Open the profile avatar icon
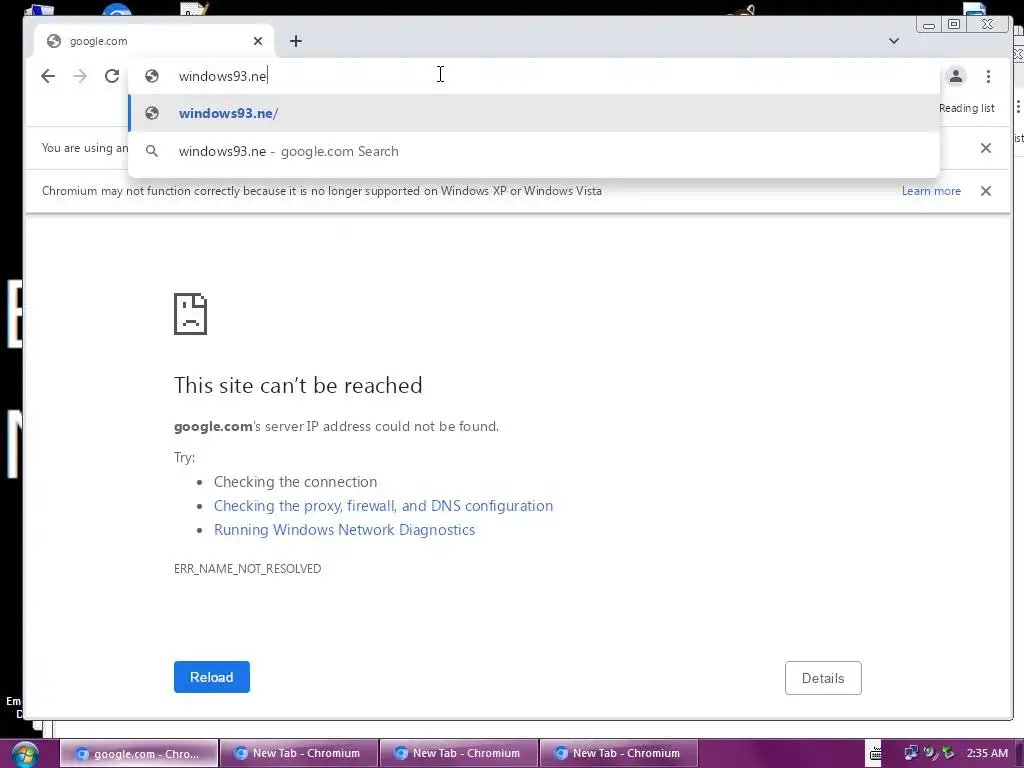This screenshot has height=768, width=1024. coord(955,76)
